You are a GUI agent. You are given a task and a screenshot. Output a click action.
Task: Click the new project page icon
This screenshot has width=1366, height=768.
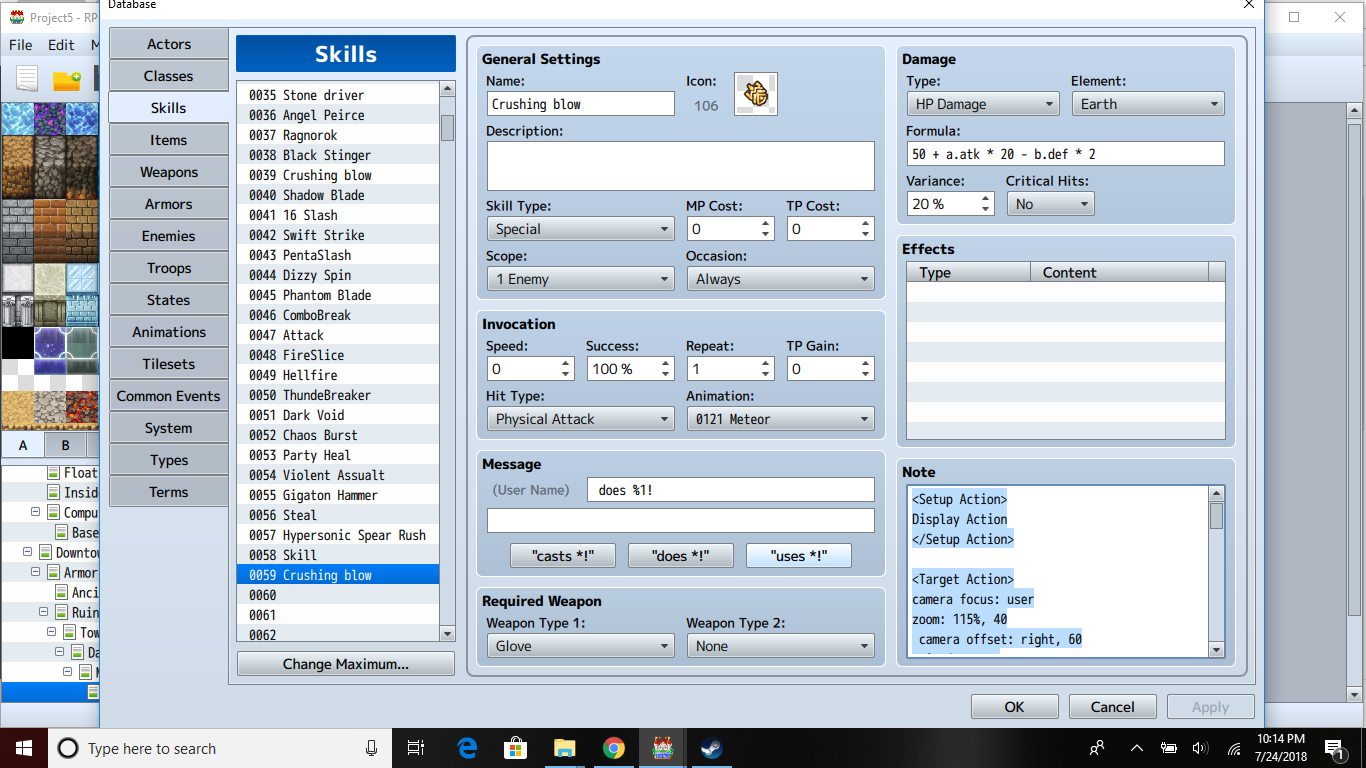click(27, 80)
